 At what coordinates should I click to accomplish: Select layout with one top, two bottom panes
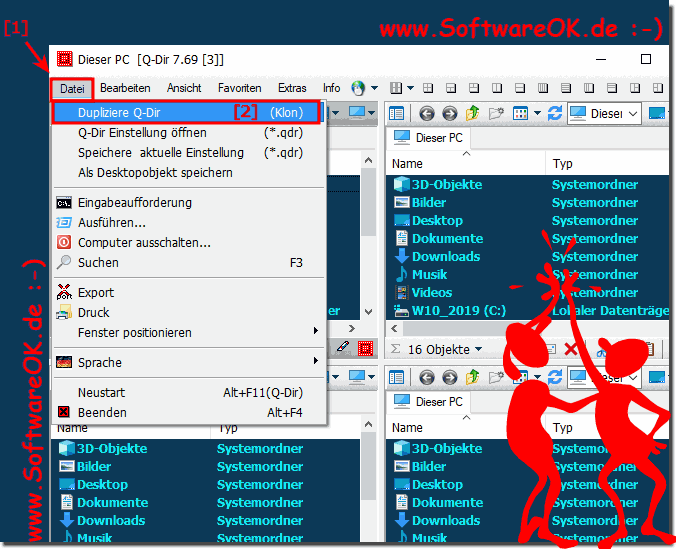[x=451, y=88]
